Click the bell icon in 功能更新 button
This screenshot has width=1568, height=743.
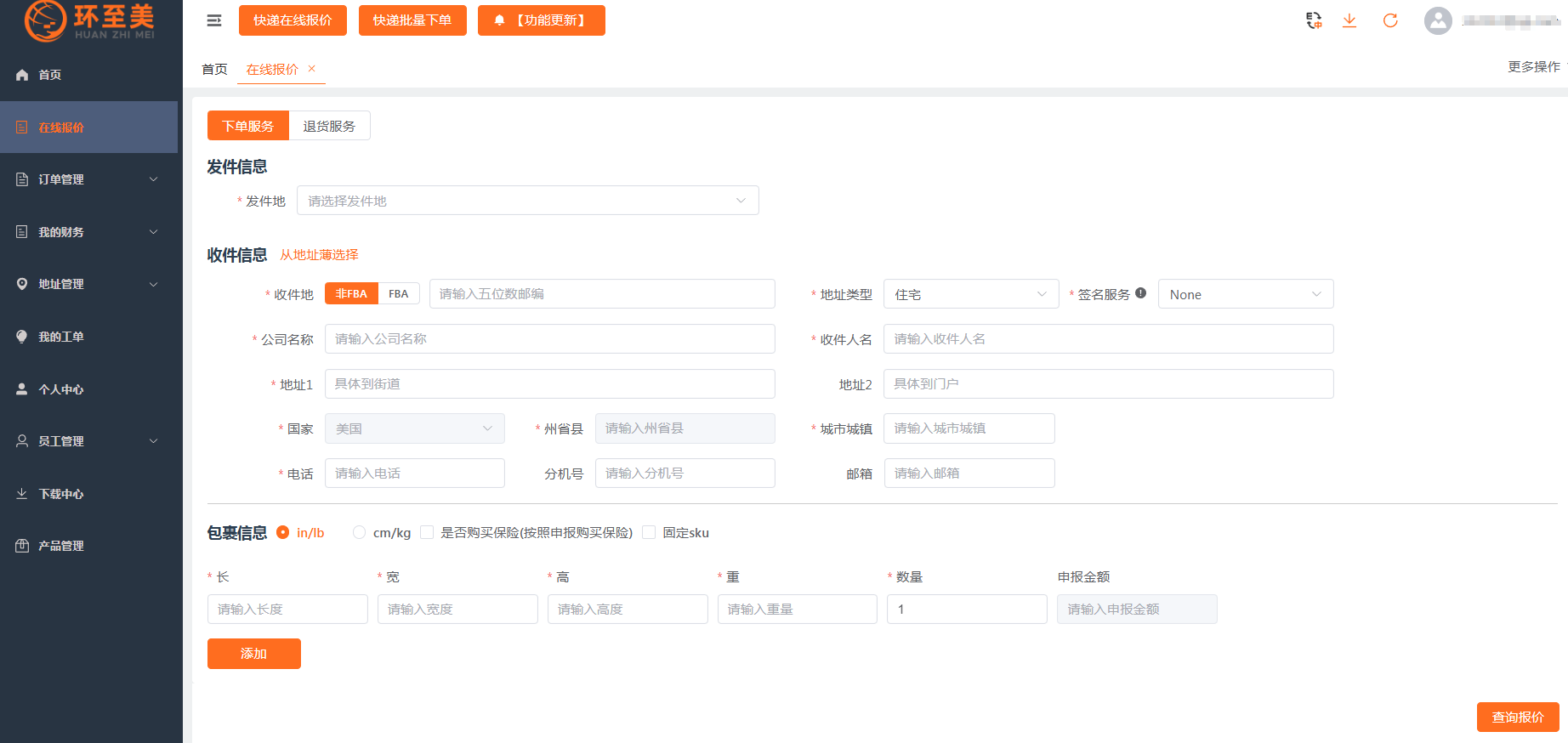500,20
